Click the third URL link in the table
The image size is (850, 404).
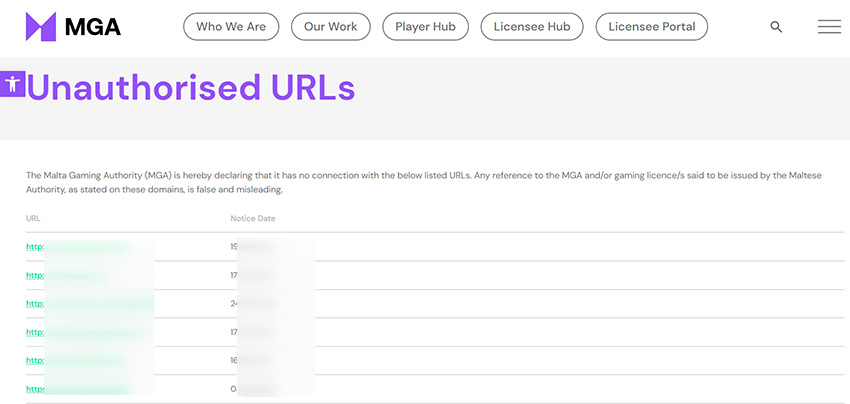(89, 303)
